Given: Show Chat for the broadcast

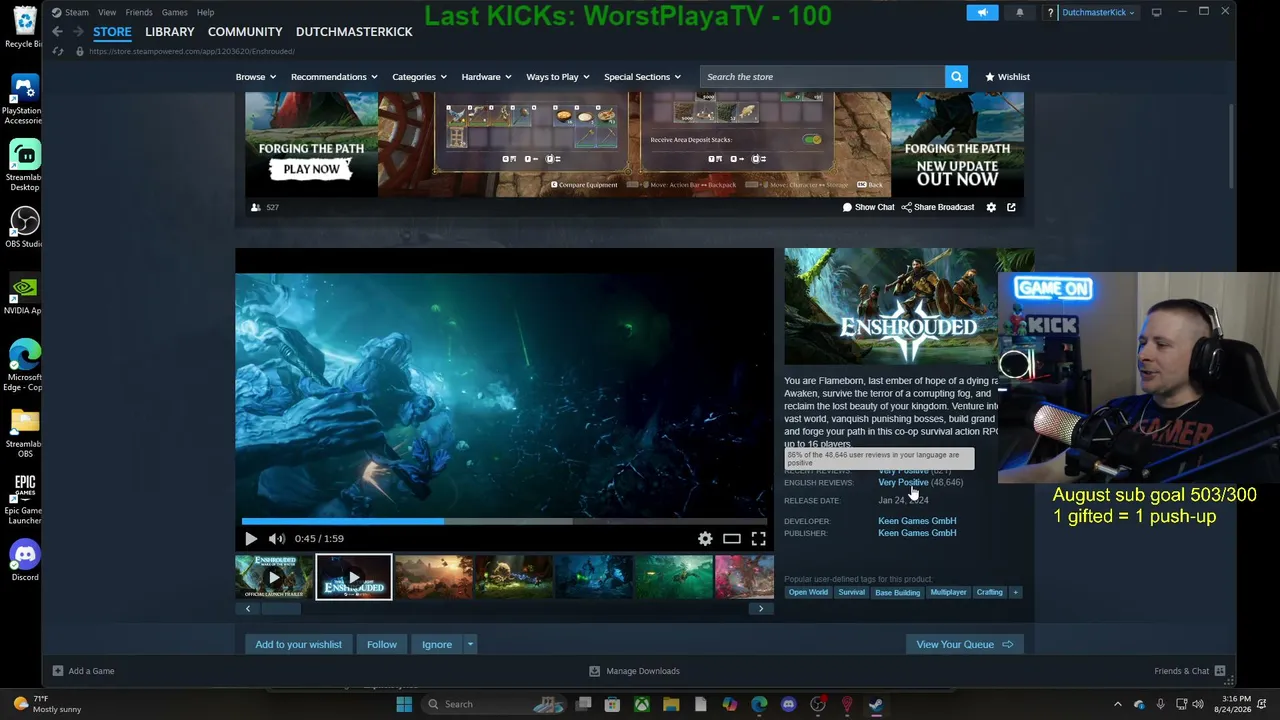Looking at the screenshot, I should pos(868,207).
